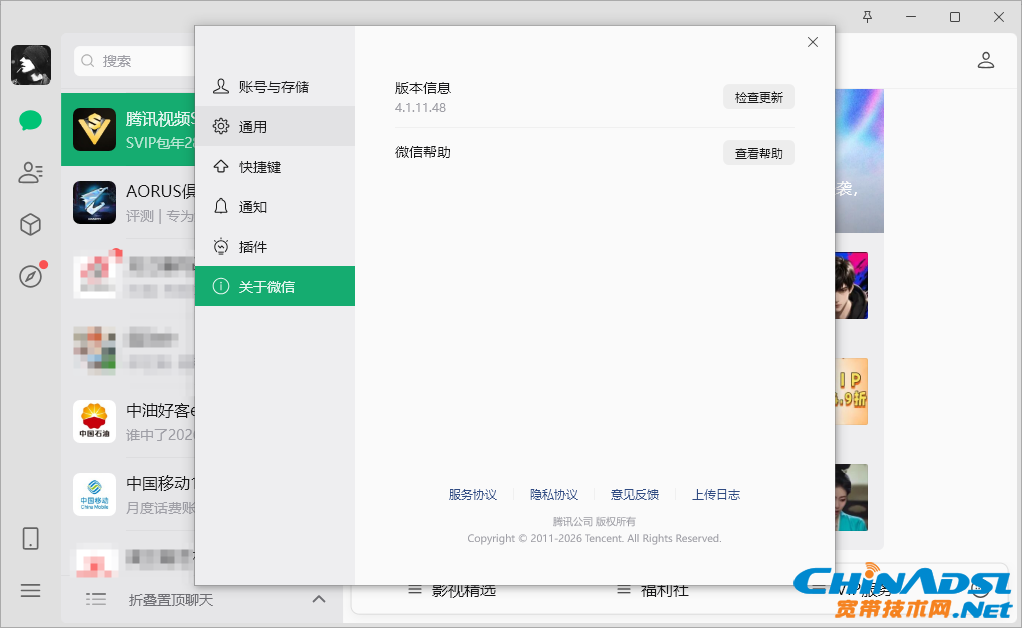Screen dimensions: 1022x628
Task: Click the search box 搜索
Action: (x=134, y=61)
